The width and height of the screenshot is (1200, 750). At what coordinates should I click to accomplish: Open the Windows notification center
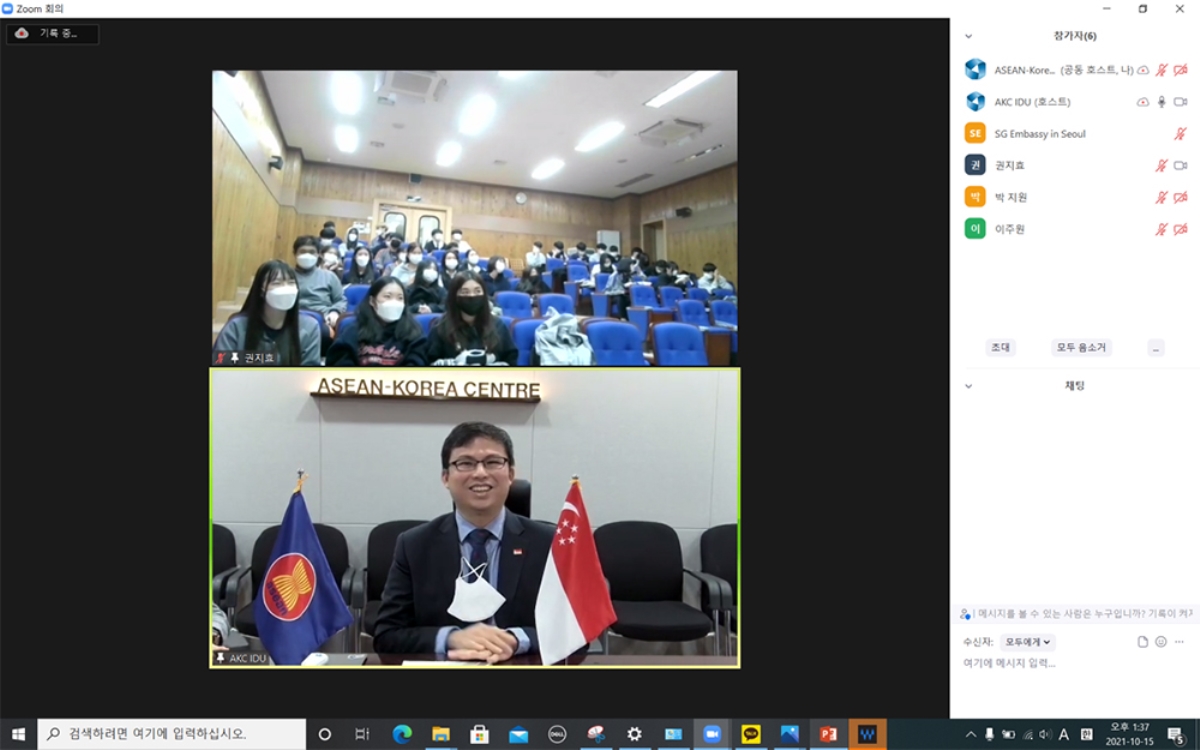1177,735
